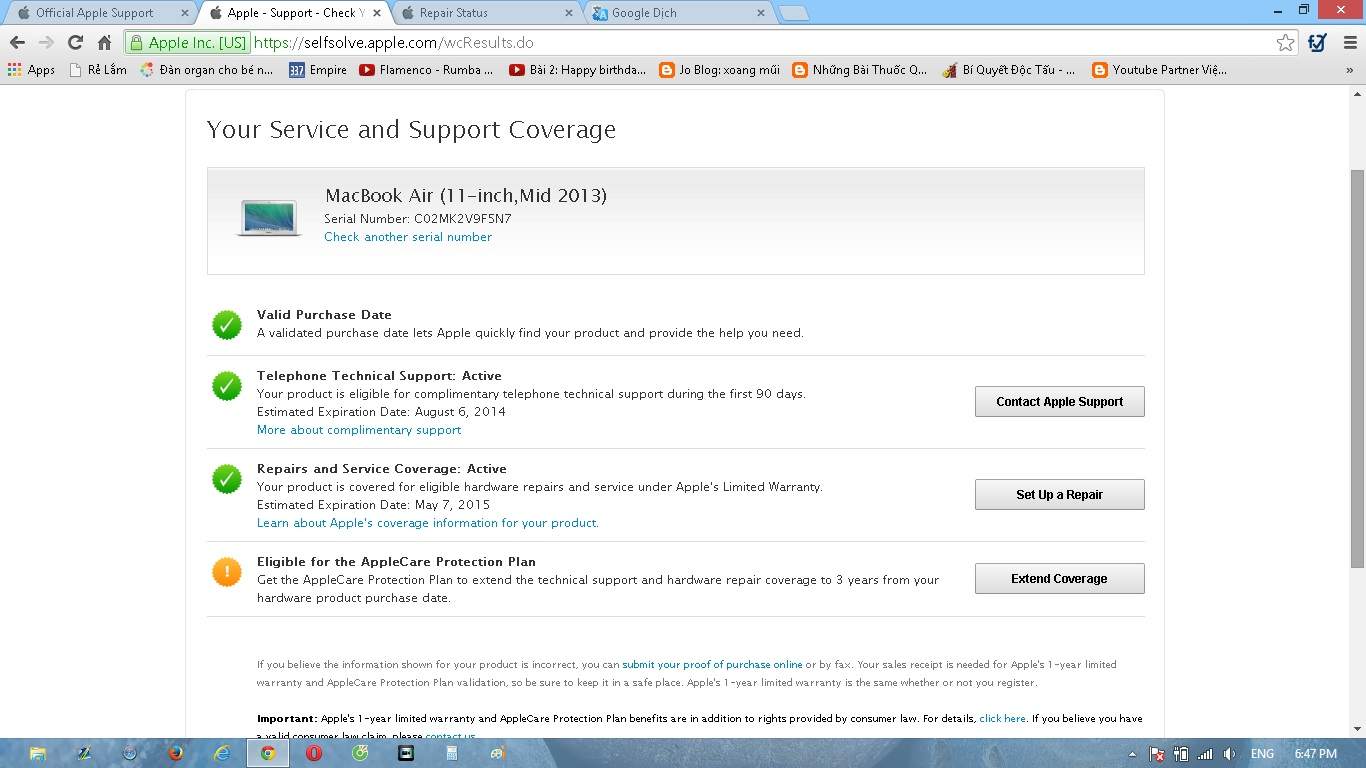Screen dimensions: 1366x768
Task: Open the browser home page icon
Action: 104,43
